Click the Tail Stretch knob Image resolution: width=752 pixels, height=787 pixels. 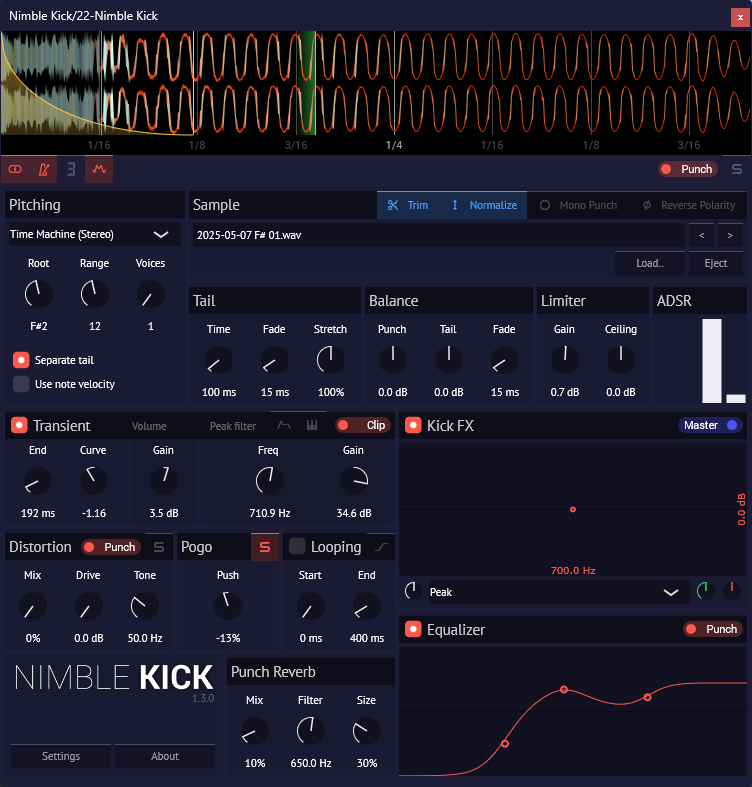pyautogui.click(x=330, y=360)
